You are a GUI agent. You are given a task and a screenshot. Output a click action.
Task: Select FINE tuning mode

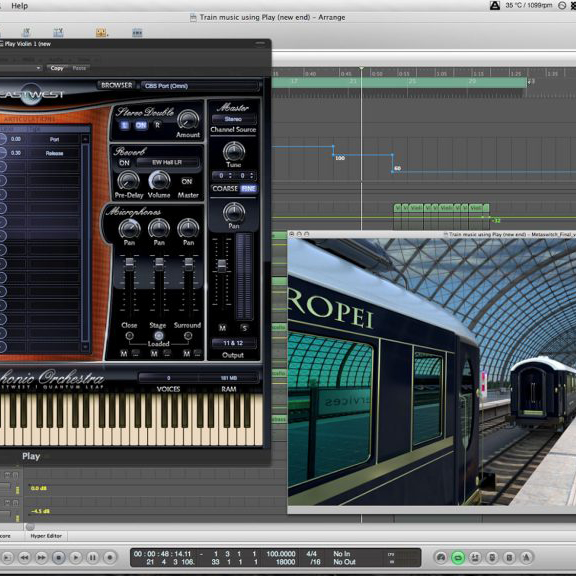point(249,188)
